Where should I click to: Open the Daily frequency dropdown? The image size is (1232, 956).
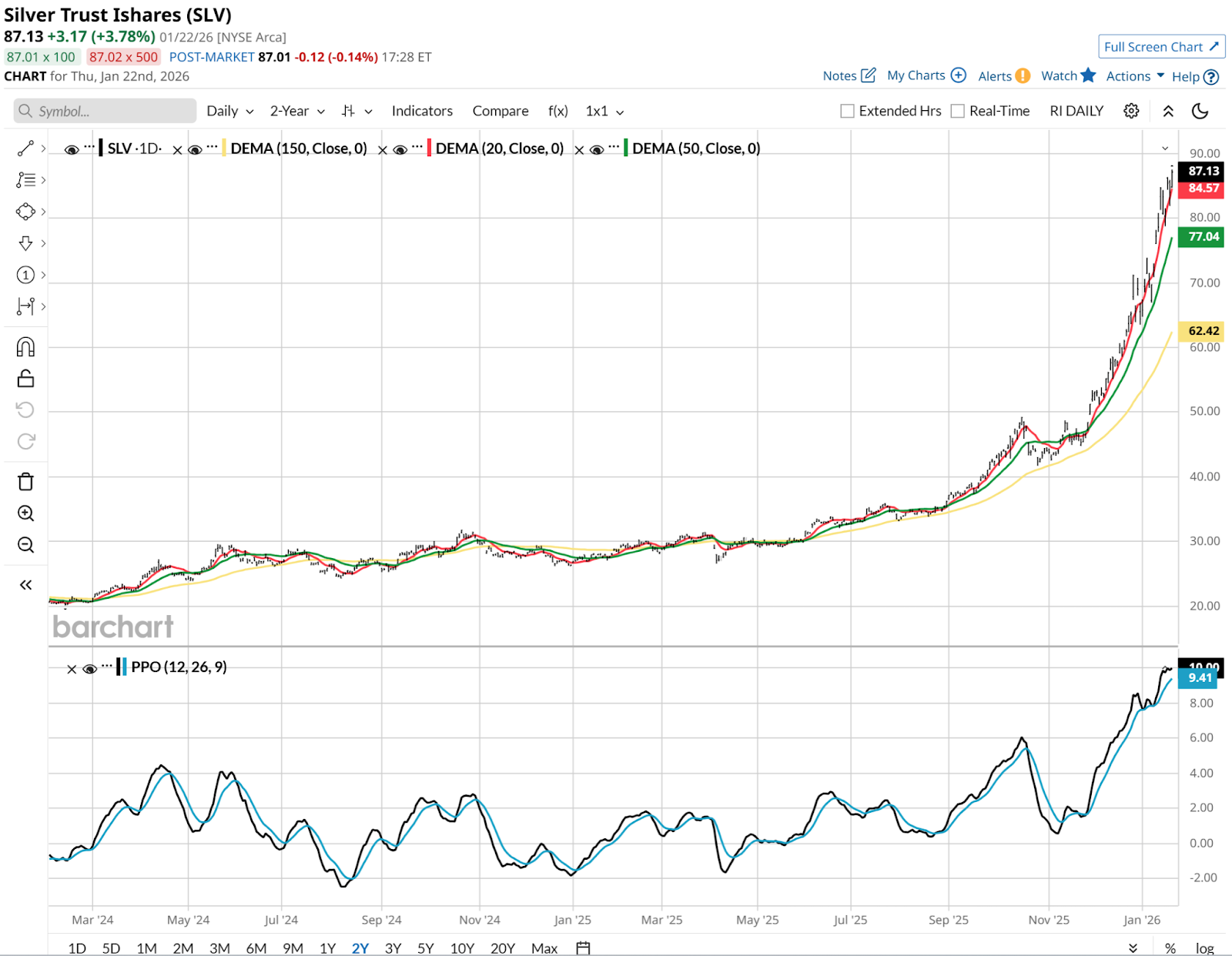230,111
